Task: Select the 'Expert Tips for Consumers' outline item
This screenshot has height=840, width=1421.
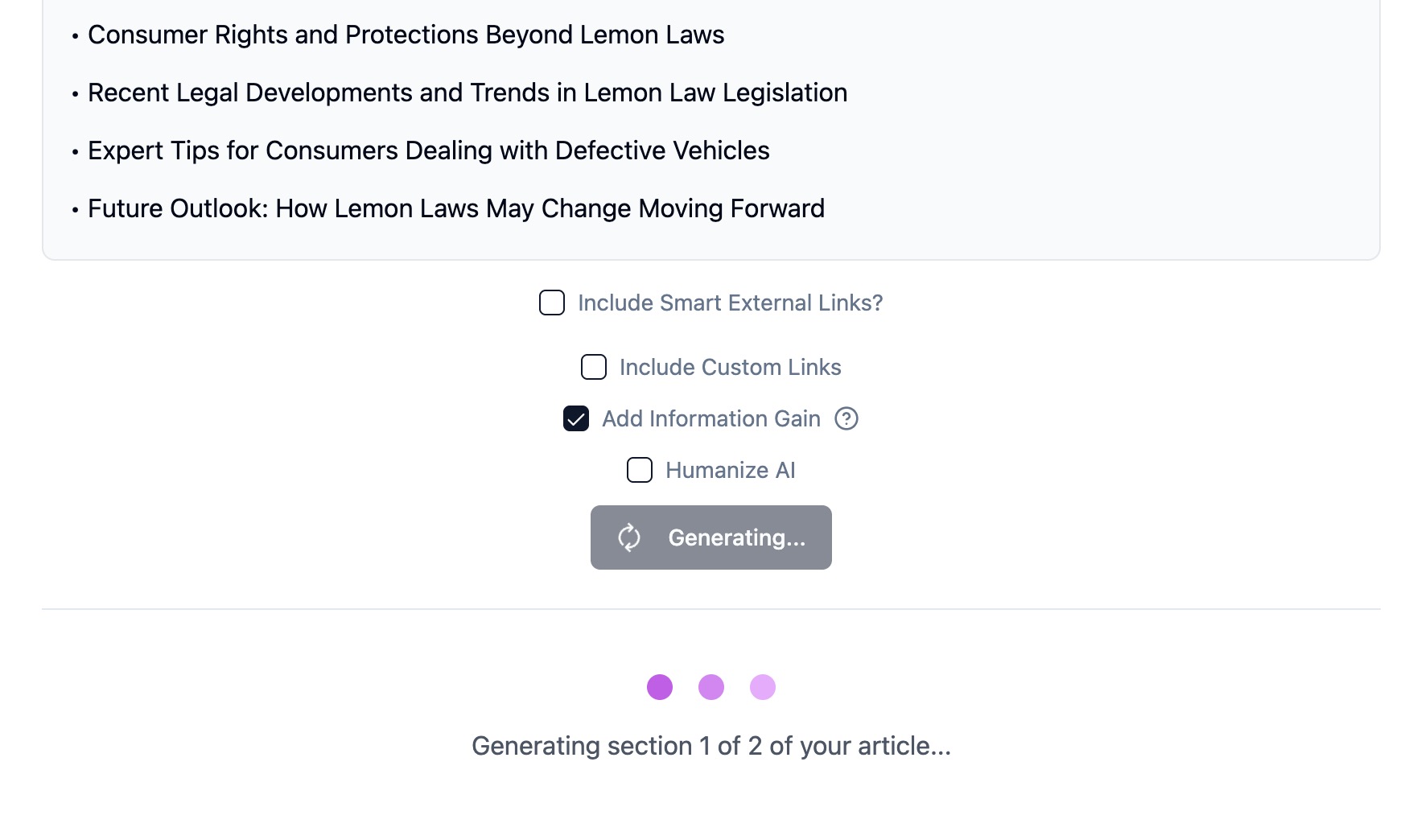Action: (x=428, y=150)
